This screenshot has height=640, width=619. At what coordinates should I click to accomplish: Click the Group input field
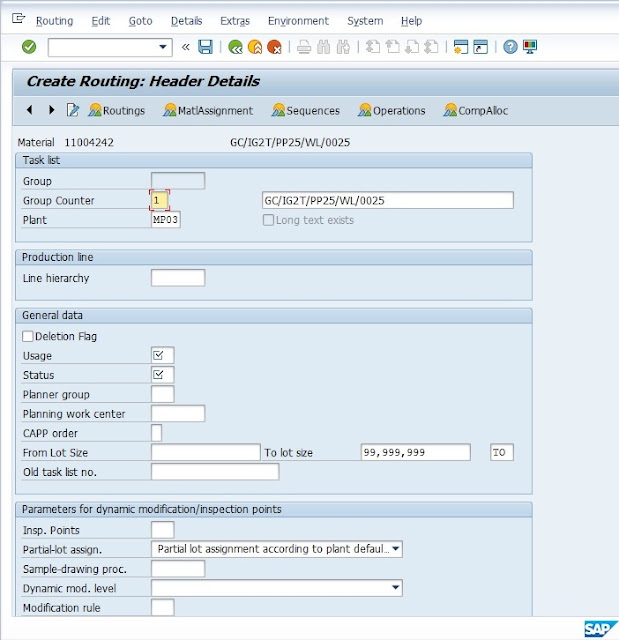pyautogui.click(x=178, y=181)
